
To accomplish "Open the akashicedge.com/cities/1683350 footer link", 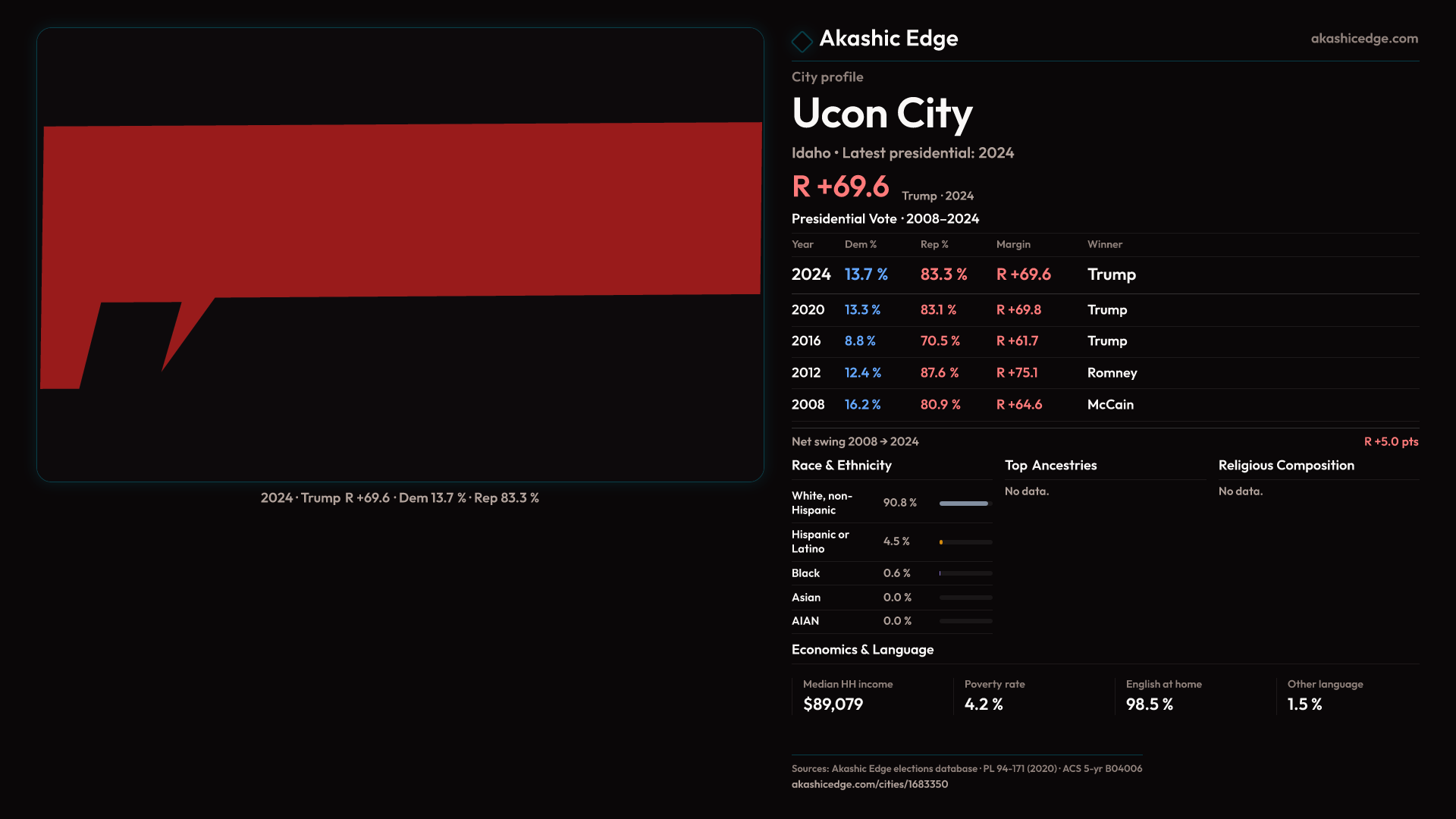I will pos(869,784).
